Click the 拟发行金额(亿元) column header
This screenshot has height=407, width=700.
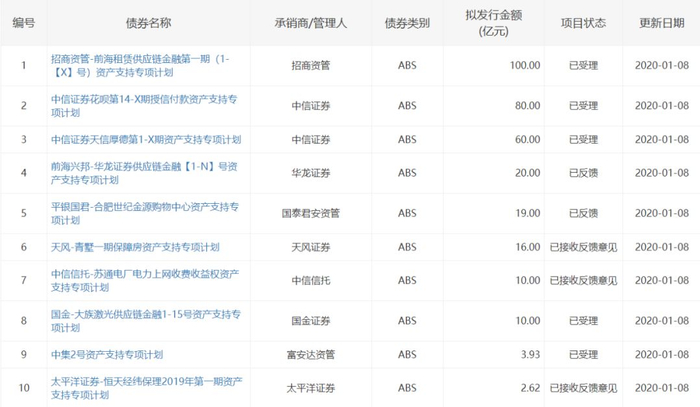click(x=493, y=23)
